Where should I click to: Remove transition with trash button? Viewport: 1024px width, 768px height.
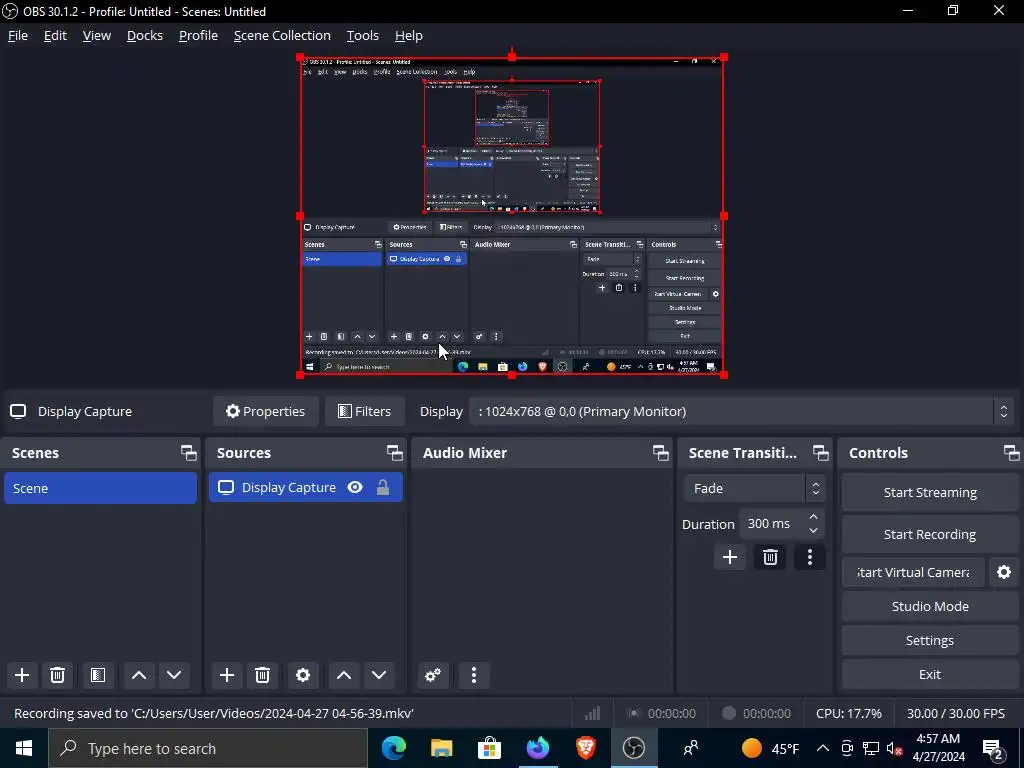coord(770,557)
